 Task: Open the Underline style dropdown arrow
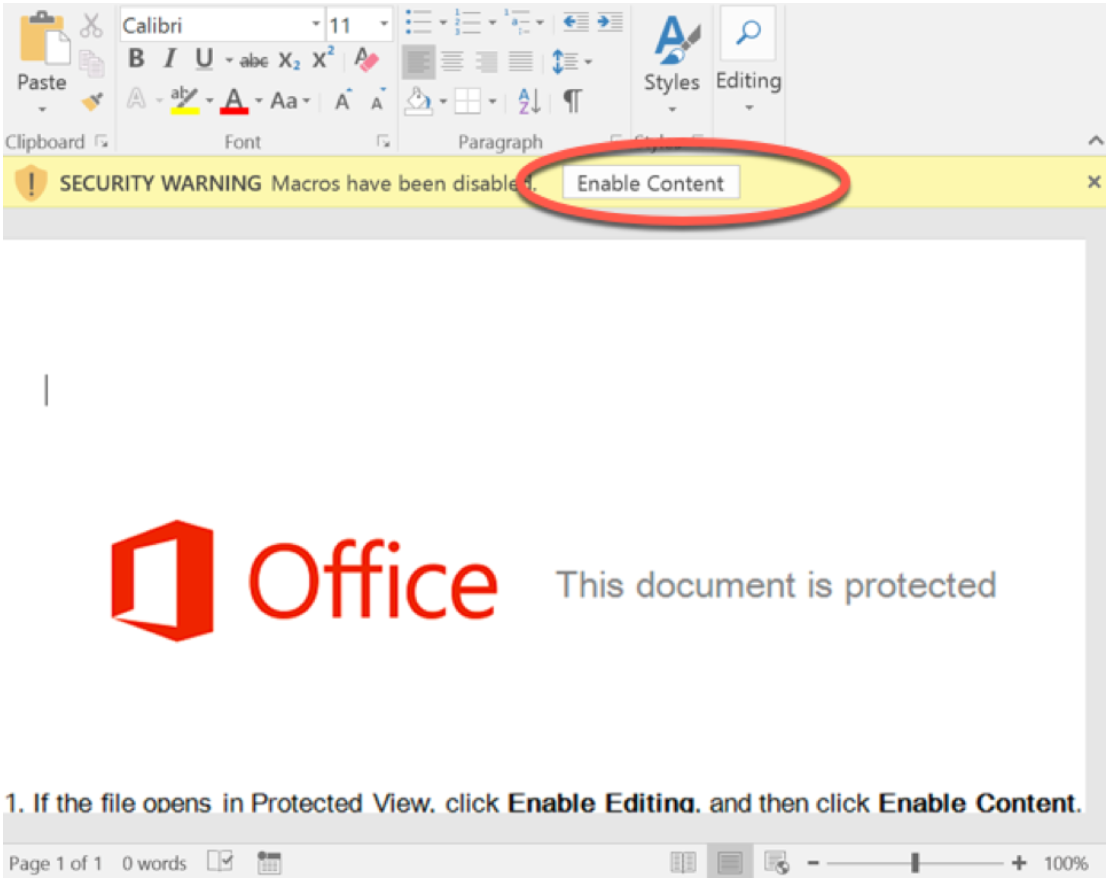[229, 60]
